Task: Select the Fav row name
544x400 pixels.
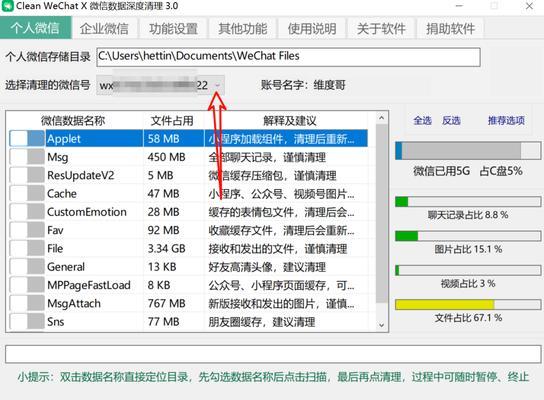Action: (55, 230)
